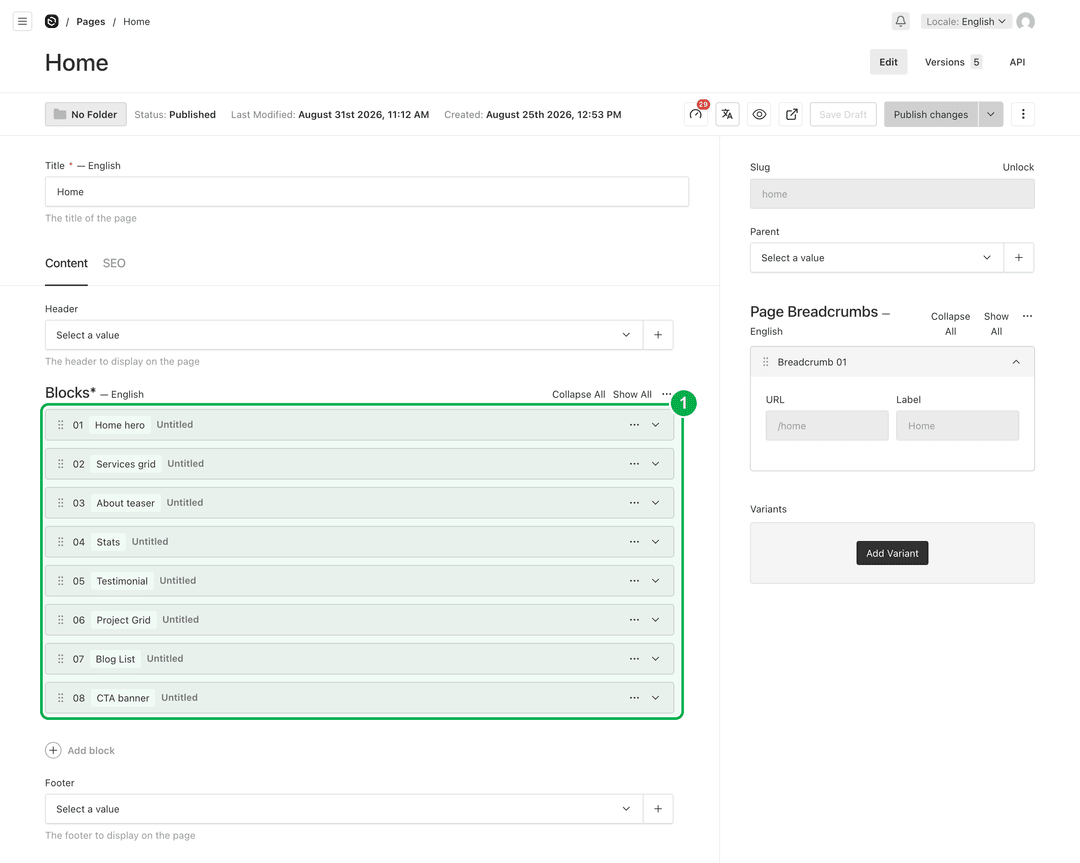
Task: Open options menu for About teaser block
Action: 634,503
